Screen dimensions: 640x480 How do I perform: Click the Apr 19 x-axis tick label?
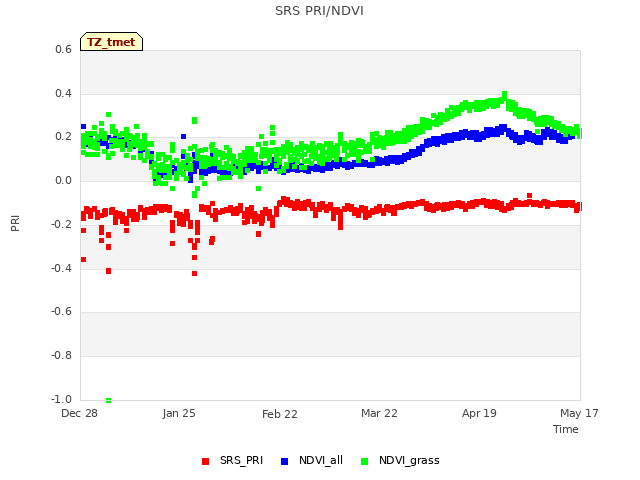pyautogui.click(x=479, y=413)
